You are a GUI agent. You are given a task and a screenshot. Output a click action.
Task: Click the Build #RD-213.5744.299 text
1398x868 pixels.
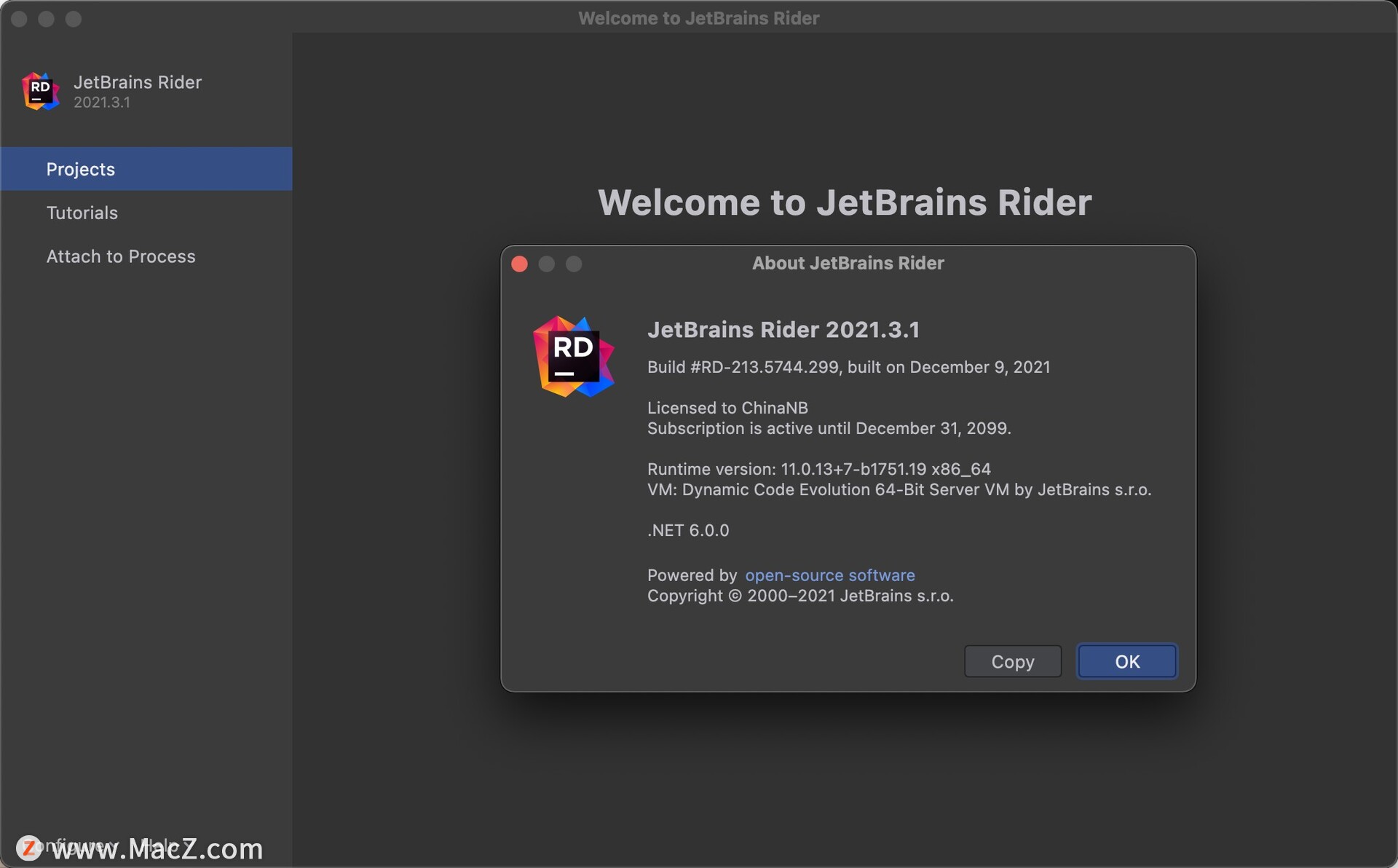(848, 367)
